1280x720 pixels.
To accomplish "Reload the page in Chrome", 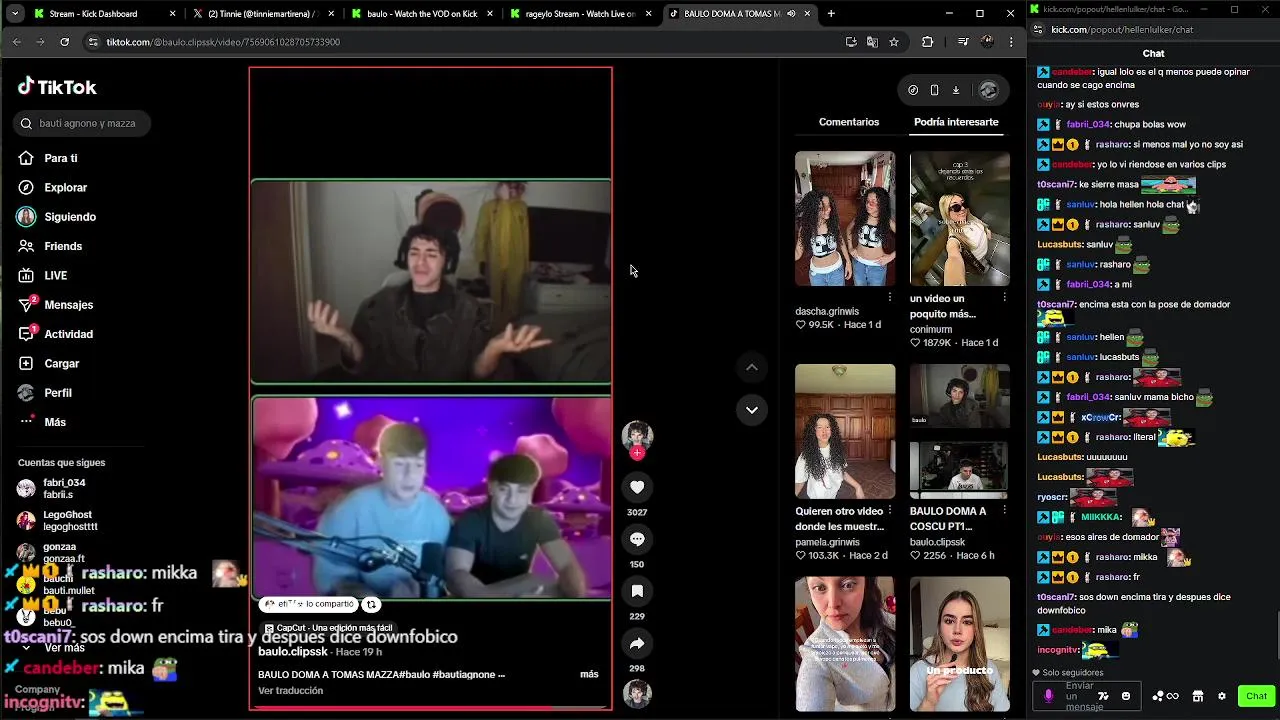I will click(x=65, y=42).
